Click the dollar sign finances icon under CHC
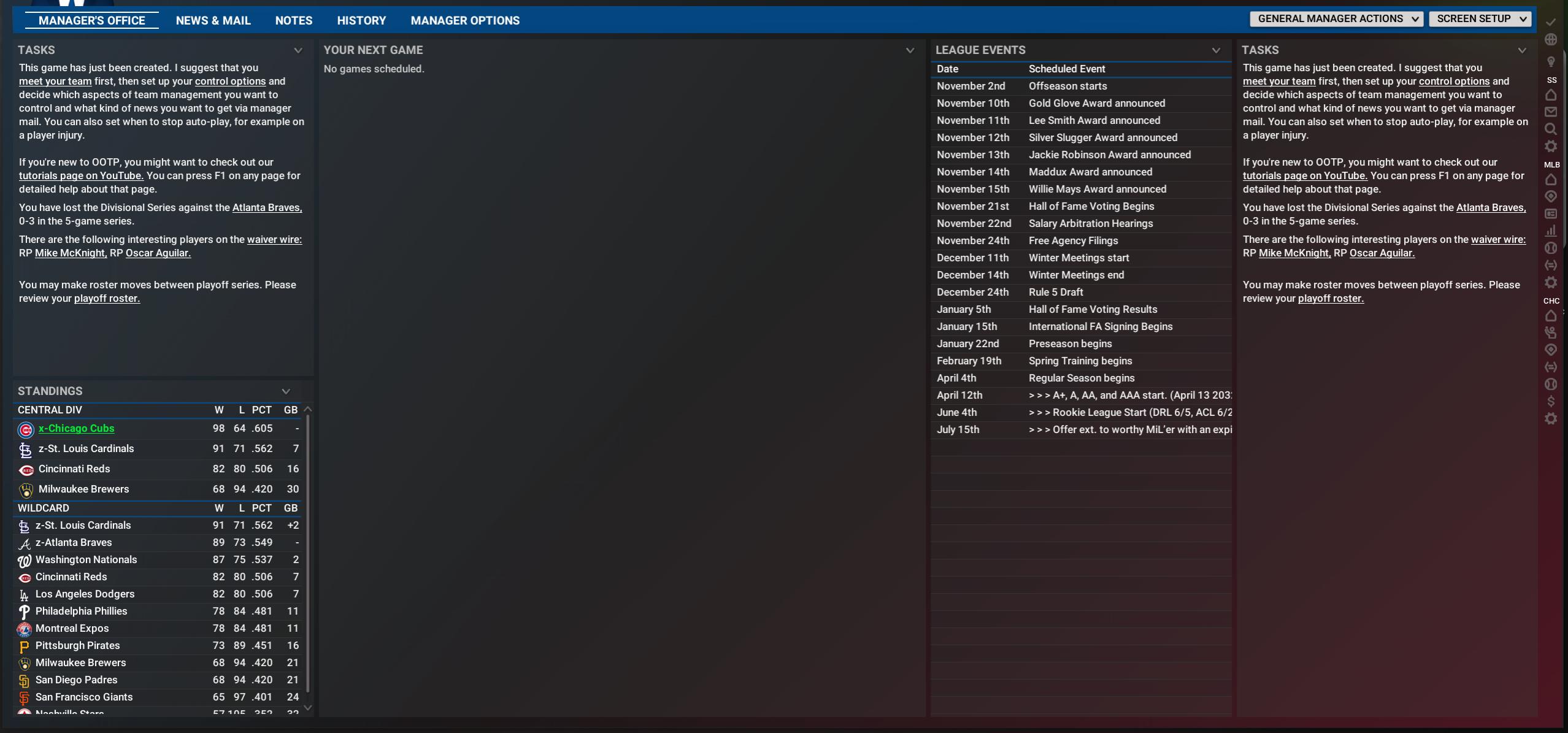The height and width of the screenshot is (733, 1568). (x=1551, y=401)
